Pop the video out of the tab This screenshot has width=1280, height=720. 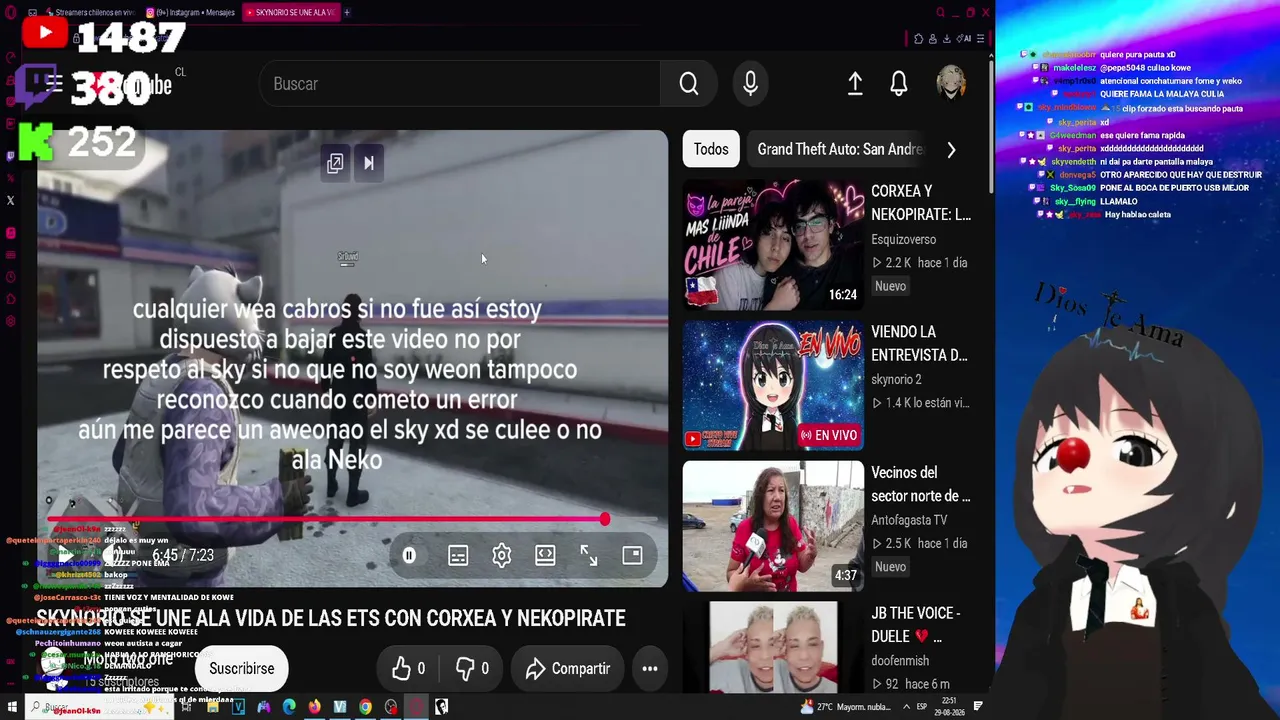click(x=335, y=163)
